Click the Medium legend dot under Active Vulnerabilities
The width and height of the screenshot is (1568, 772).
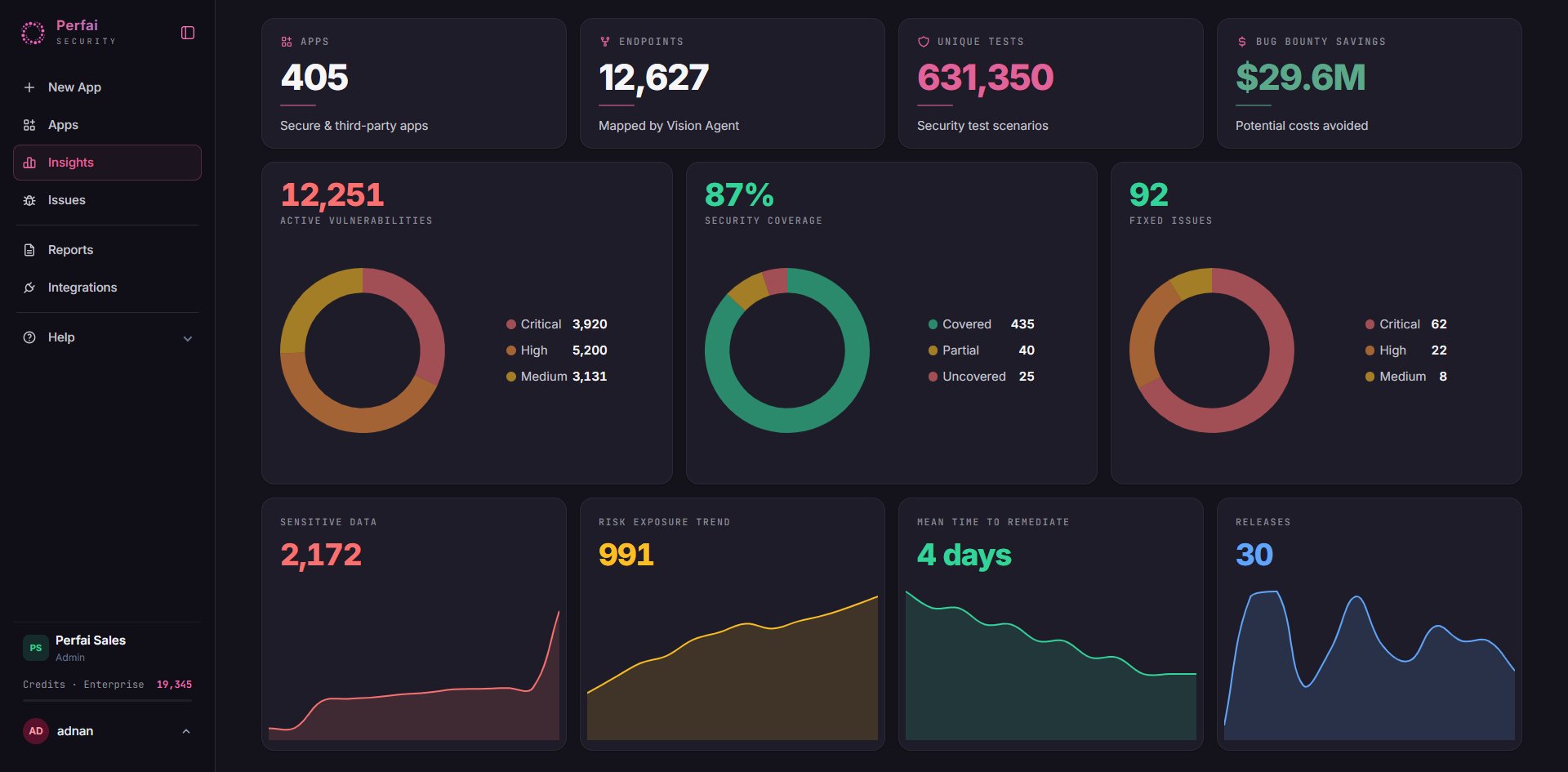click(x=511, y=377)
